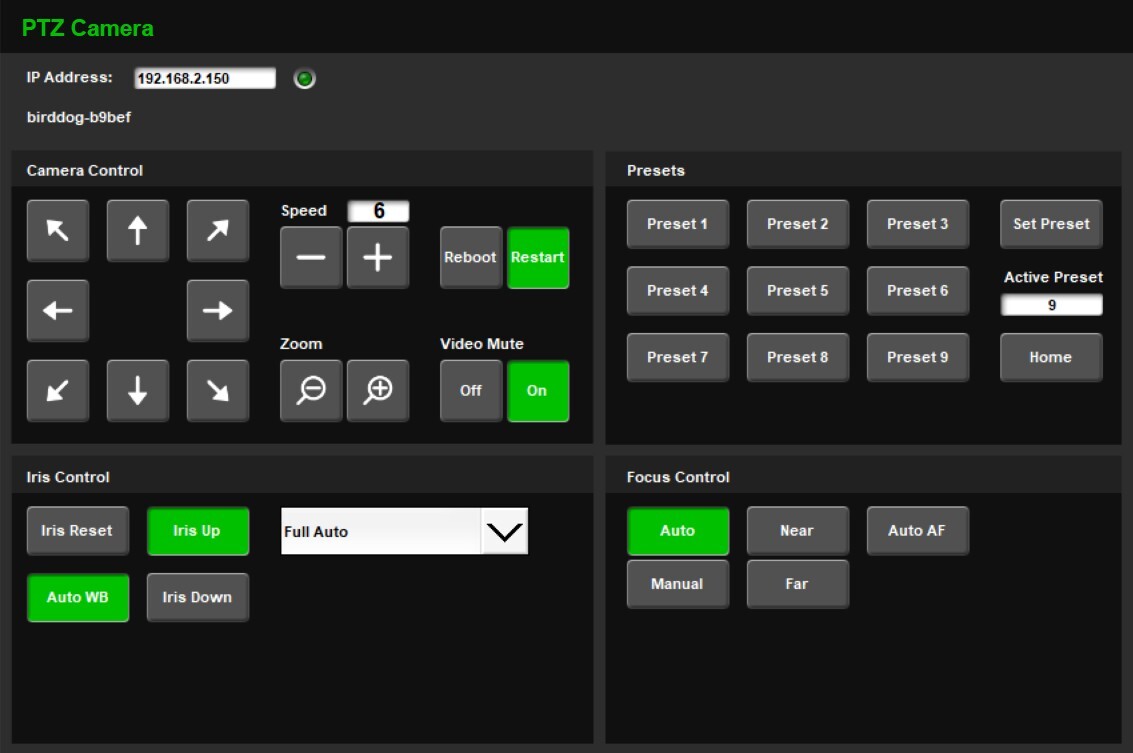
Task: Tilt camera down with down arrow
Action: [138, 391]
